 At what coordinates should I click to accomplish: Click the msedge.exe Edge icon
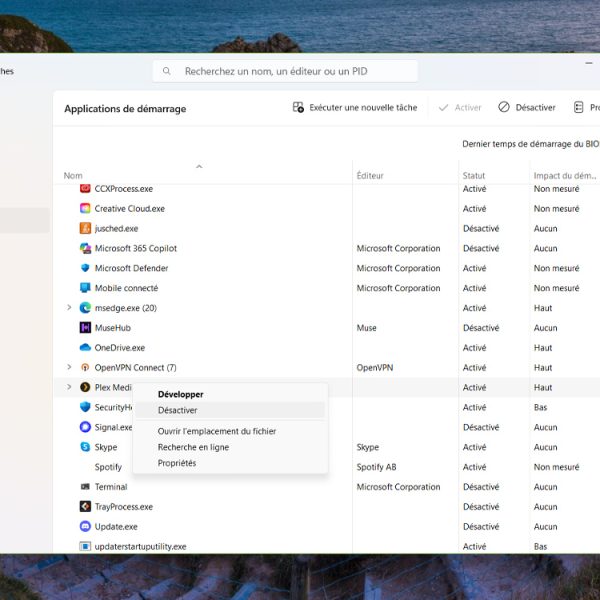(x=85, y=308)
